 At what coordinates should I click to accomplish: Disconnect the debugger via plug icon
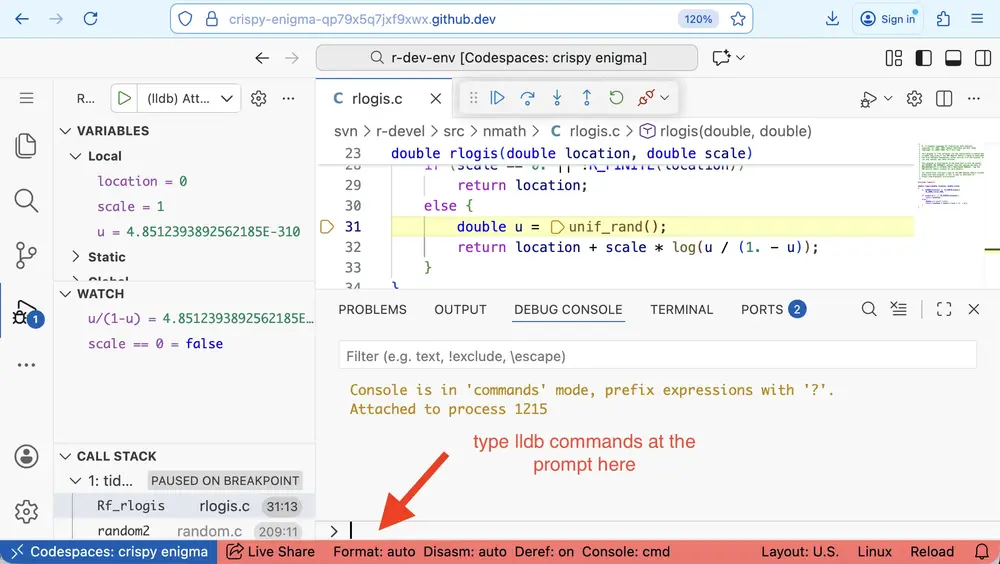coord(646,98)
